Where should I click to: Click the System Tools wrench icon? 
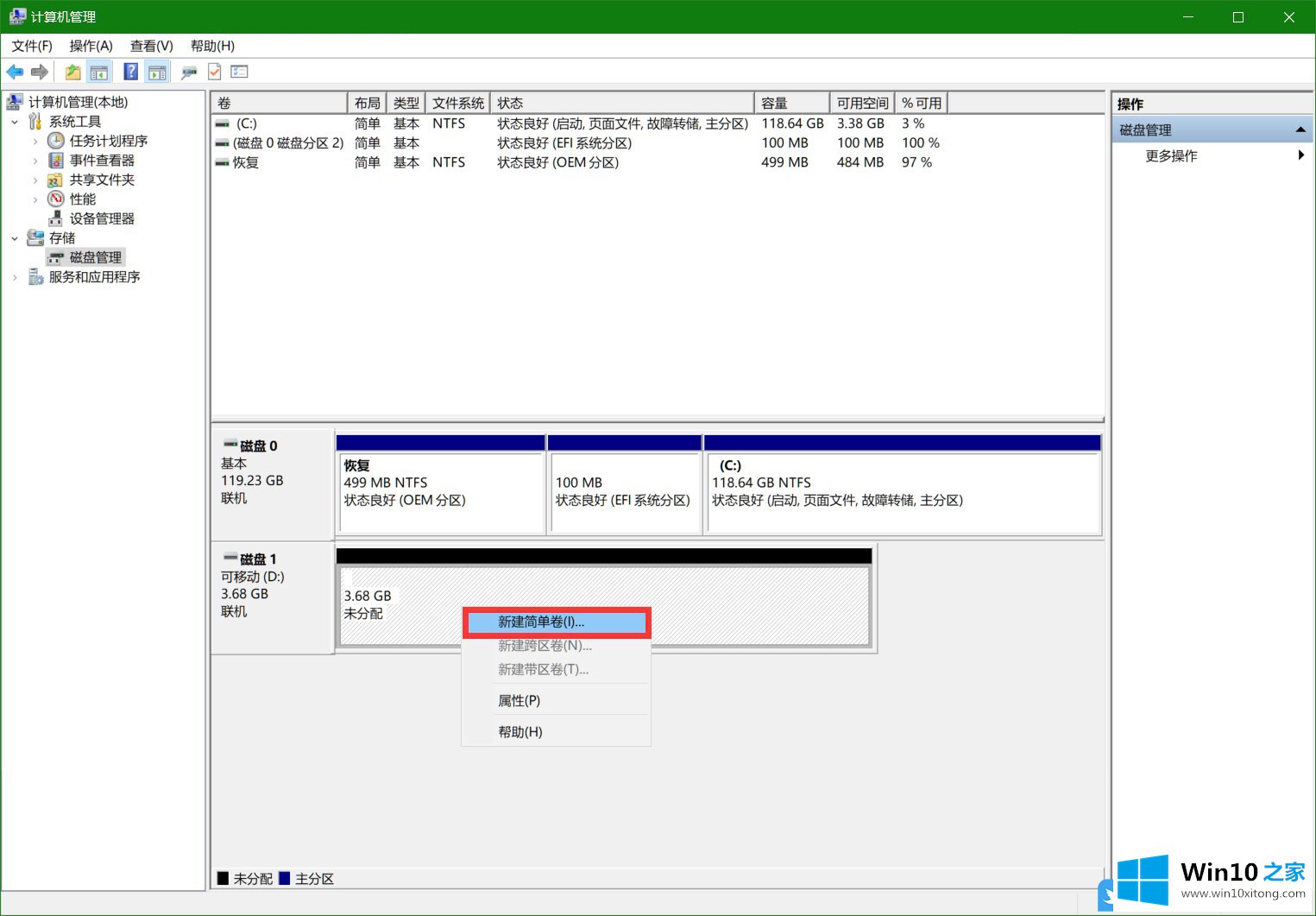[x=35, y=122]
